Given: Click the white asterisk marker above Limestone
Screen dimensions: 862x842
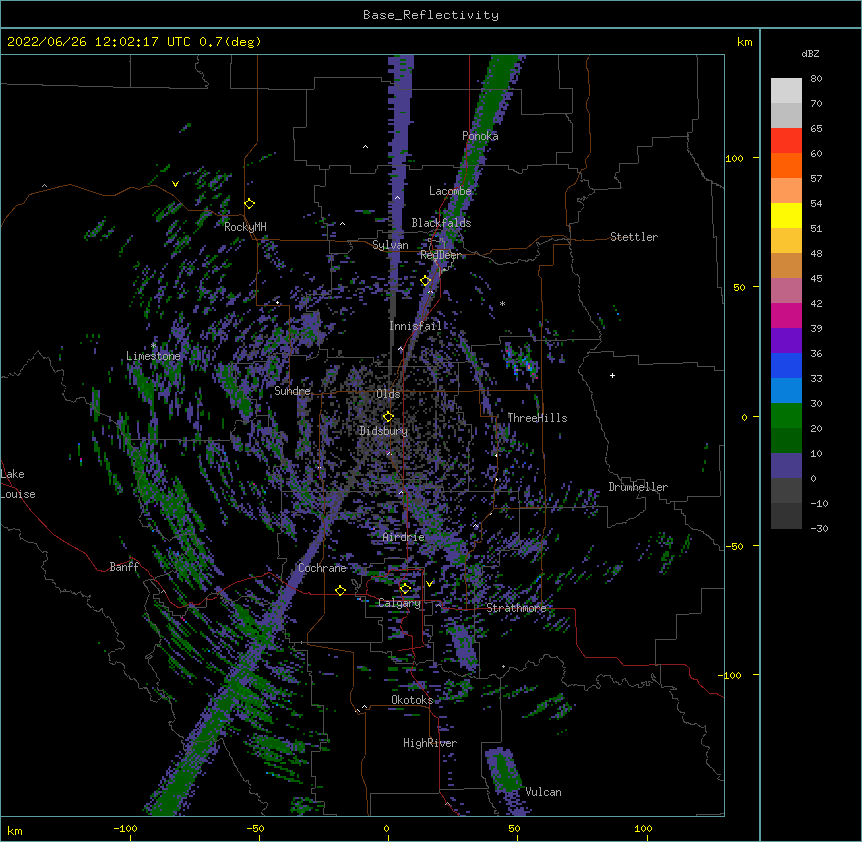Looking at the screenshot, I should (153, 346).
